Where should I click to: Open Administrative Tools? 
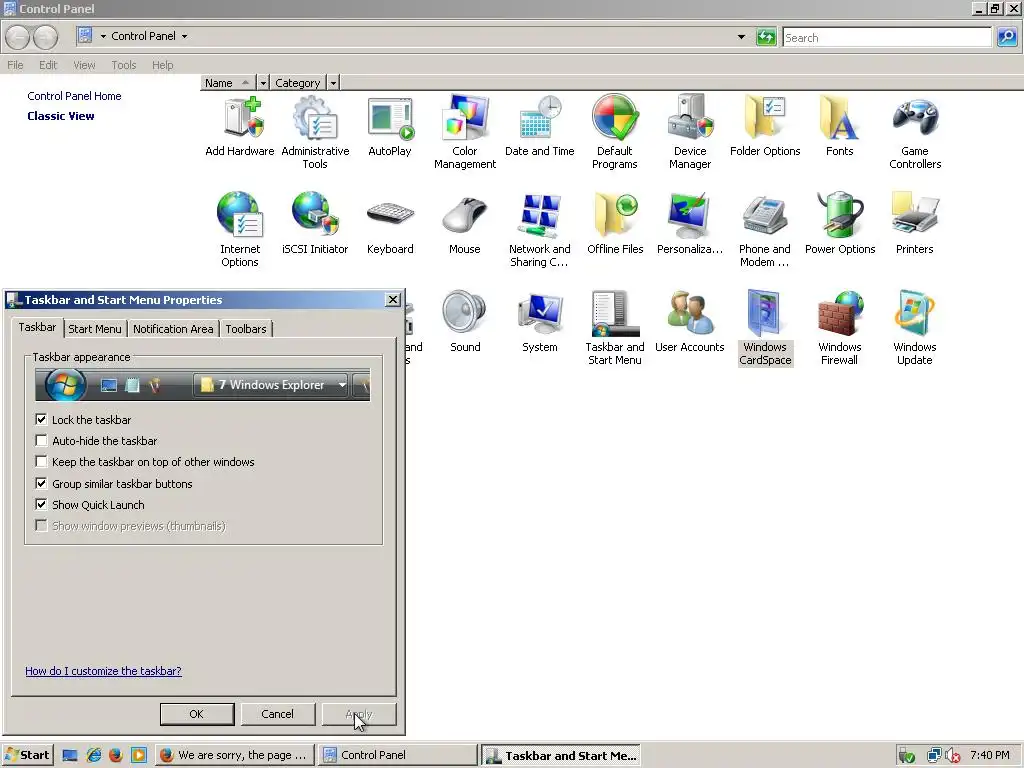pyautogui.click(x=315, y=133)
